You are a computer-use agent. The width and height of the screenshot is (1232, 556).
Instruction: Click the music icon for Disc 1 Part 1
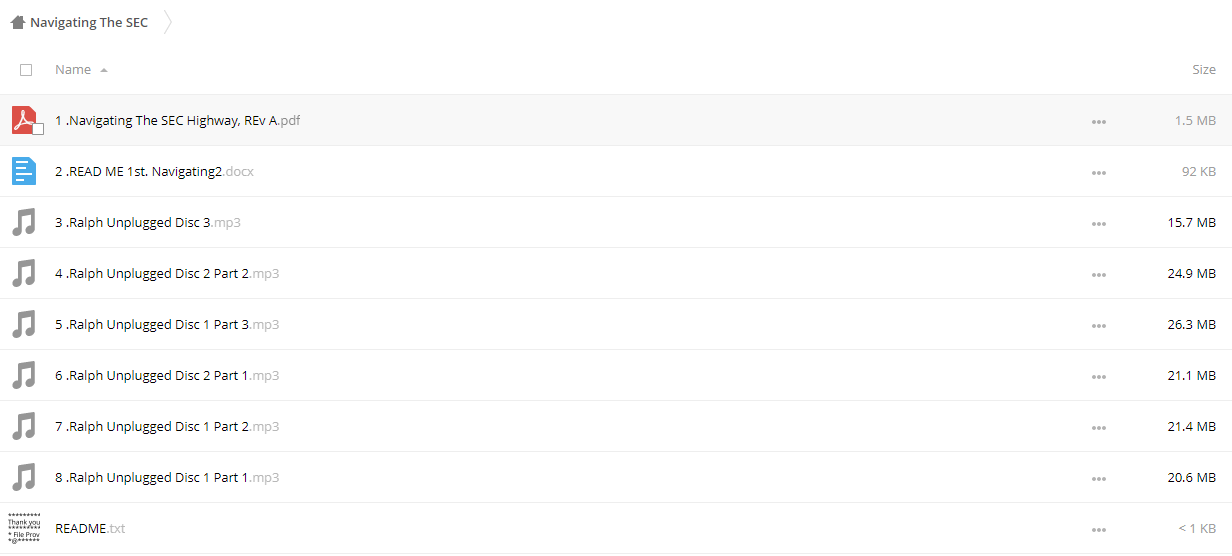click(x=24, y=477)
